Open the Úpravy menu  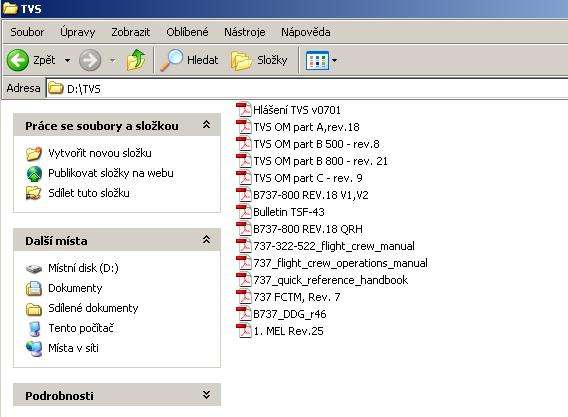point(78,32)
